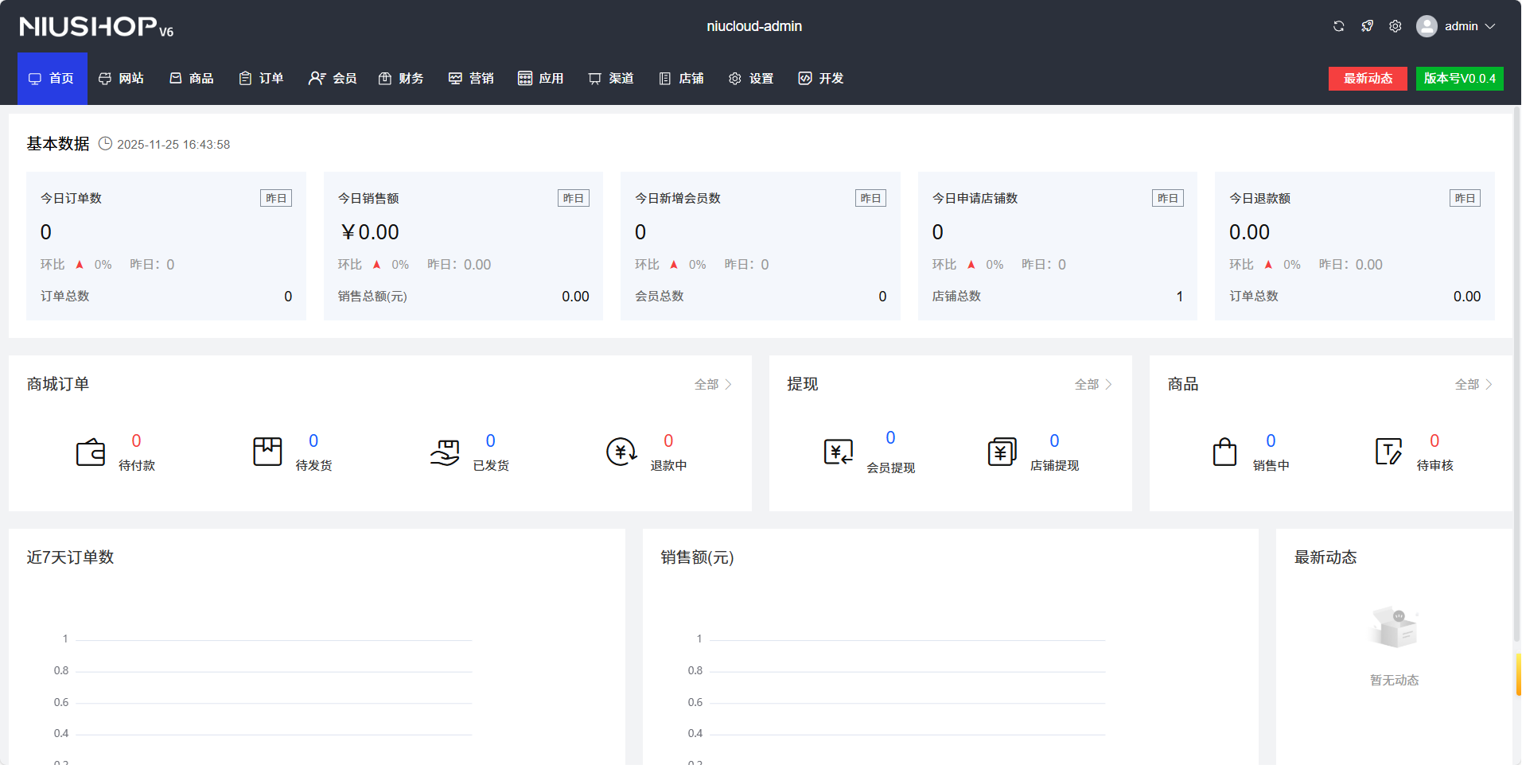Toggle 昨日 on today's orders card
1522x784 pixels.
pos(276,198)
